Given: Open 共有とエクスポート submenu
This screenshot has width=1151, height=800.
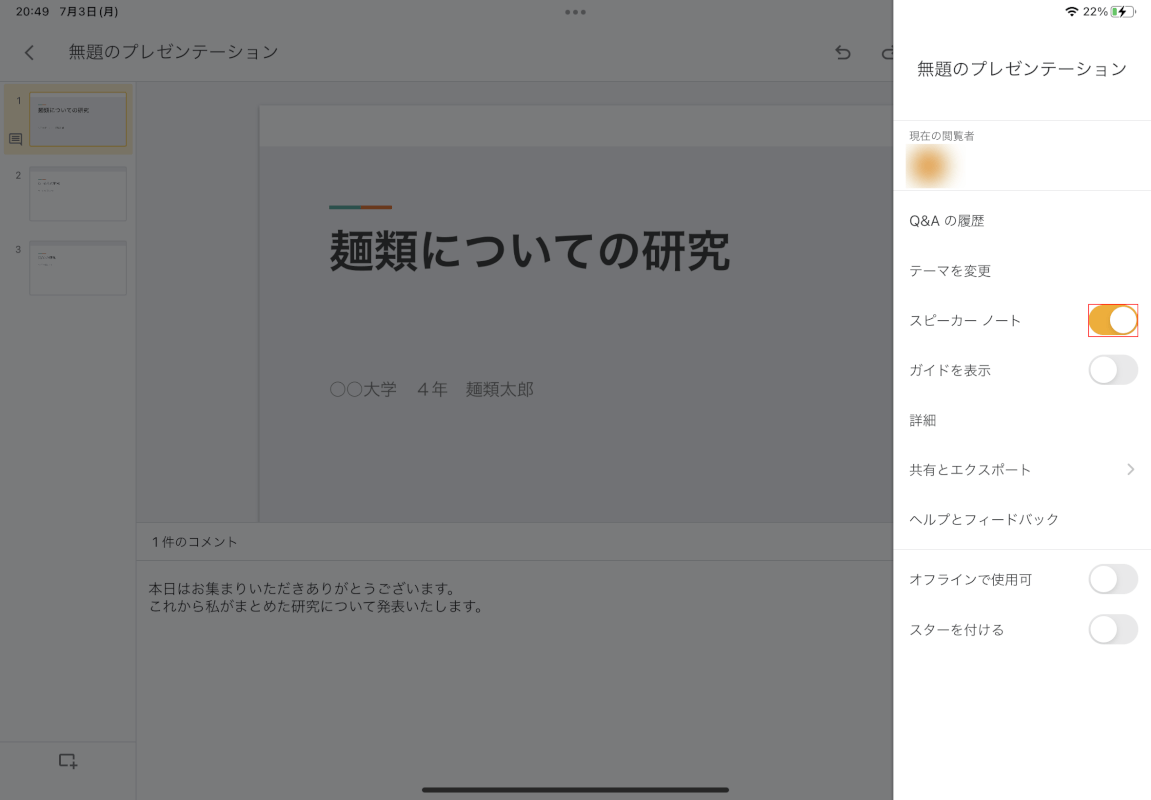Looking at the screenshot, I should click(x=1022, y=470).
